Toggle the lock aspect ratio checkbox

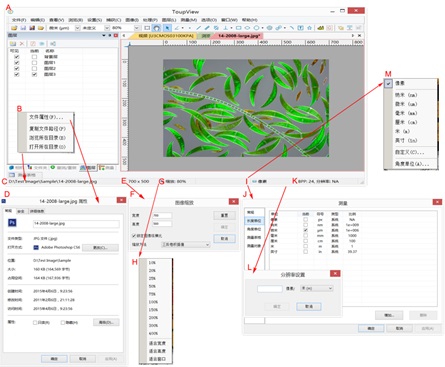(134, 236)
